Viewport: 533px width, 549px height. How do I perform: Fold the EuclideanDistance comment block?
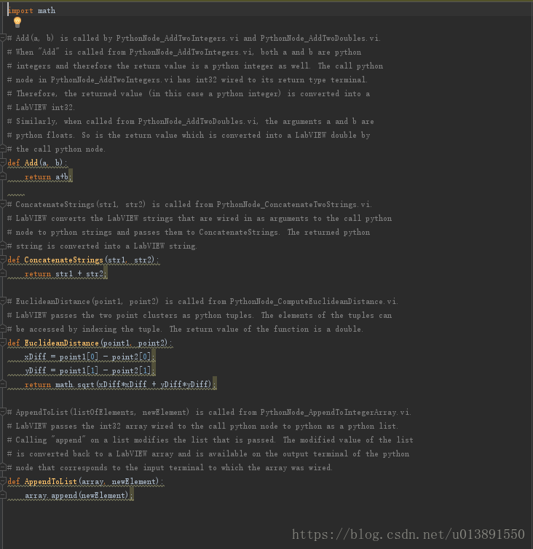[x=3, y=301]
